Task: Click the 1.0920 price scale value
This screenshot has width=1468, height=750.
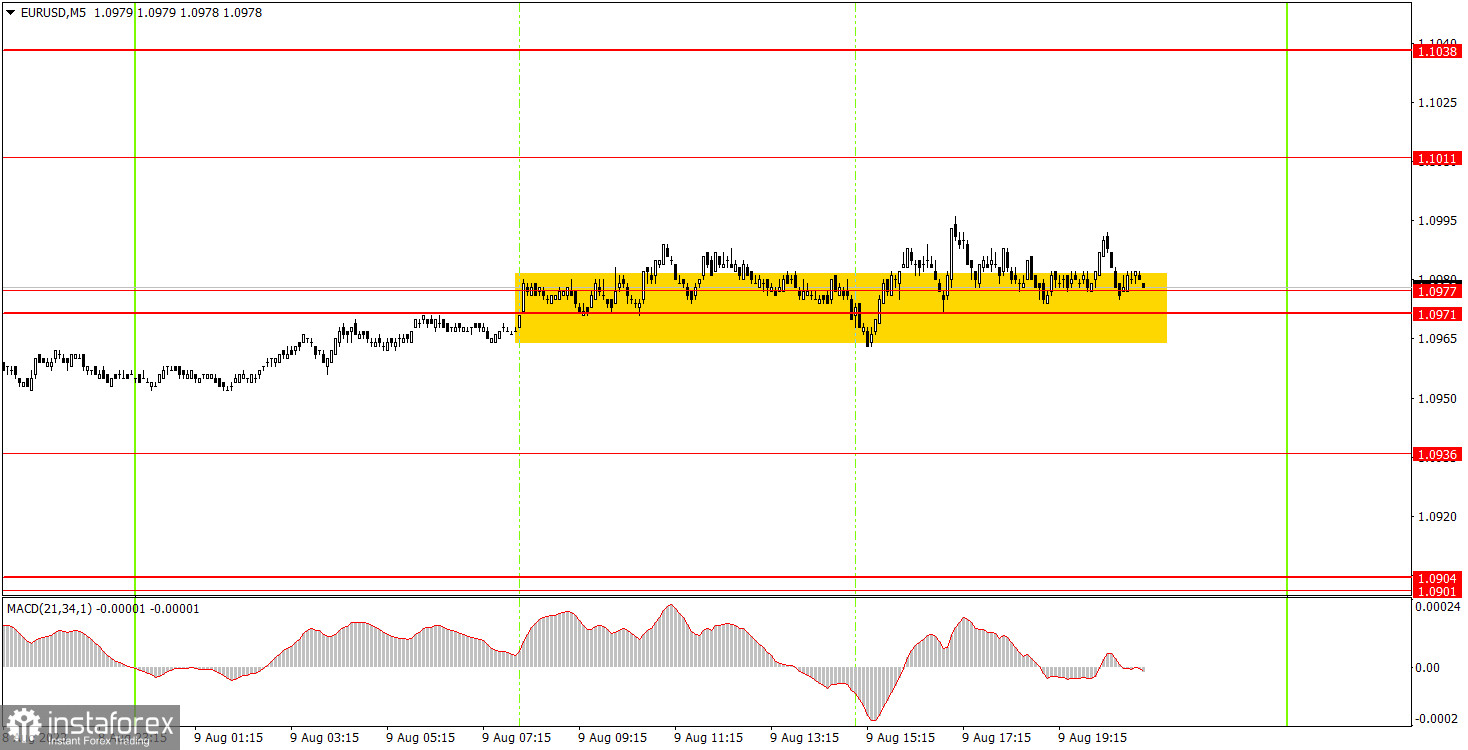Action: 1438,517
